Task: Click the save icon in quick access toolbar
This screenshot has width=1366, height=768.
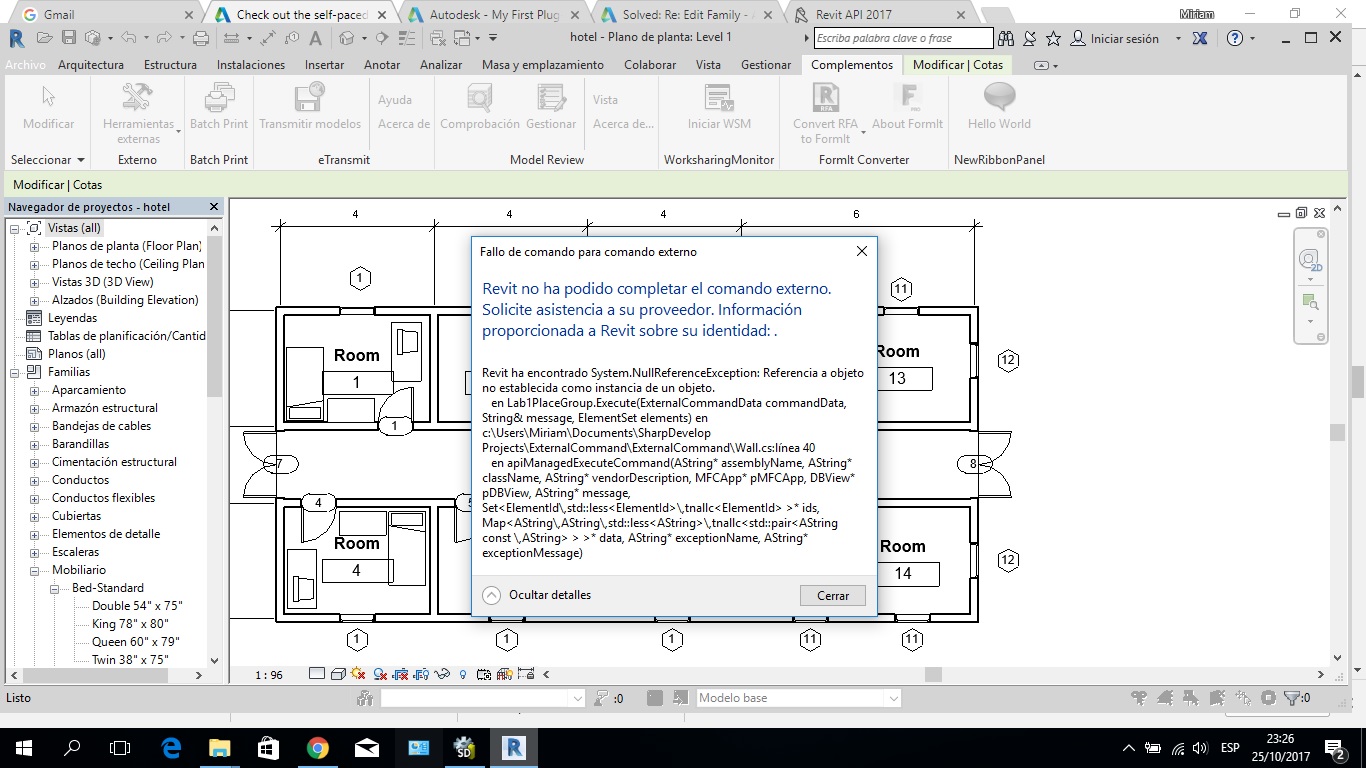Action: tap(69, 38)
